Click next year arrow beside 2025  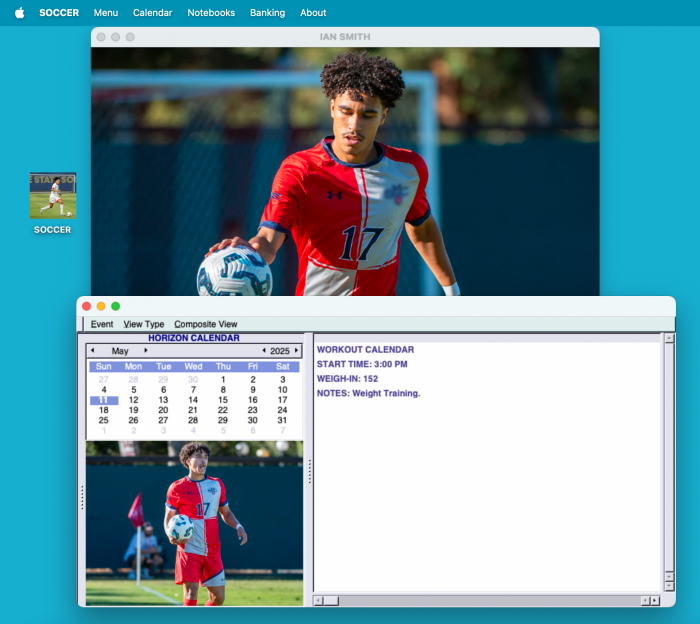(296, 351)
